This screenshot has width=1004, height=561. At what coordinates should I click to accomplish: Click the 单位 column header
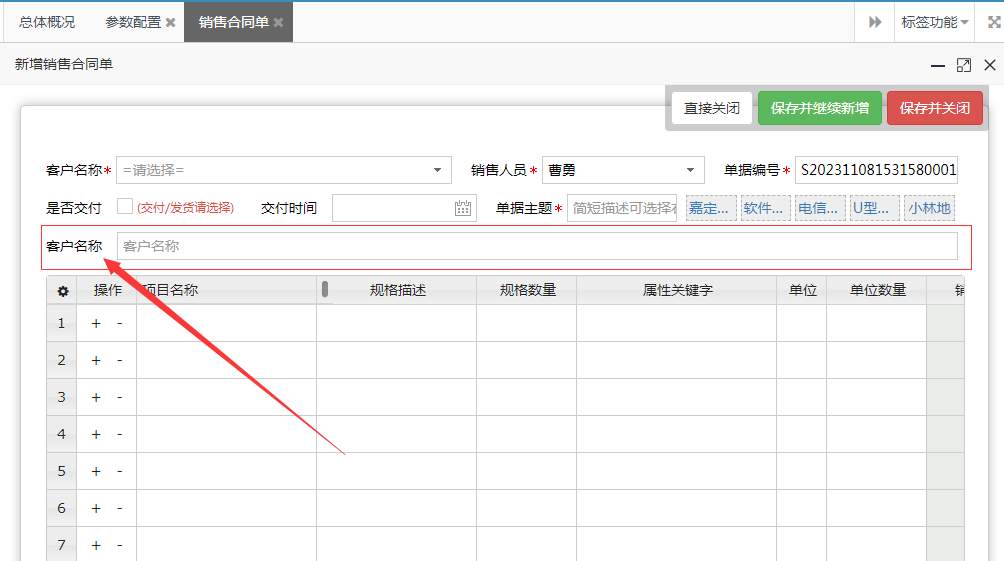point(802,291)
